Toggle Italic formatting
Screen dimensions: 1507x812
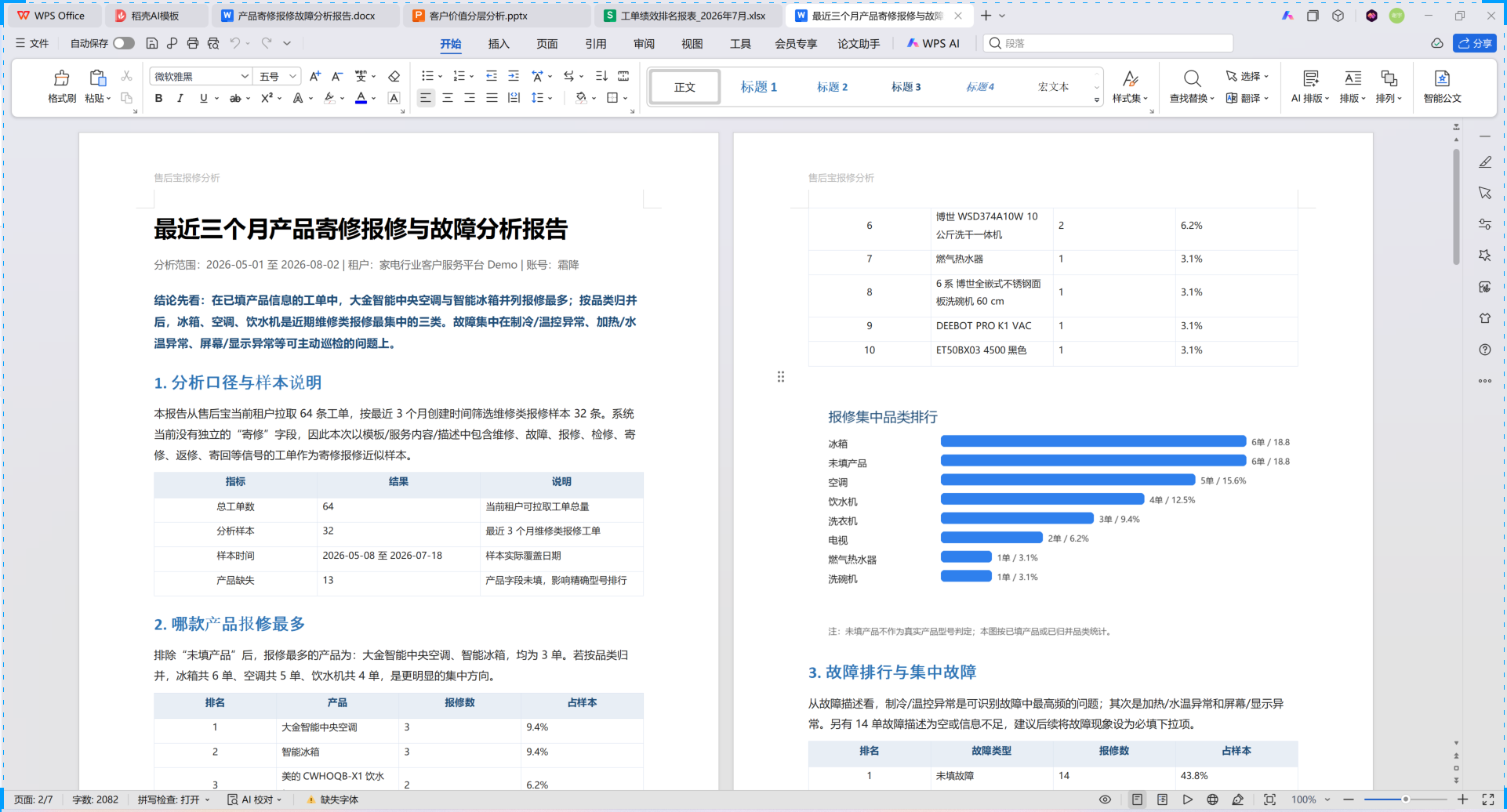coord(180,98)
